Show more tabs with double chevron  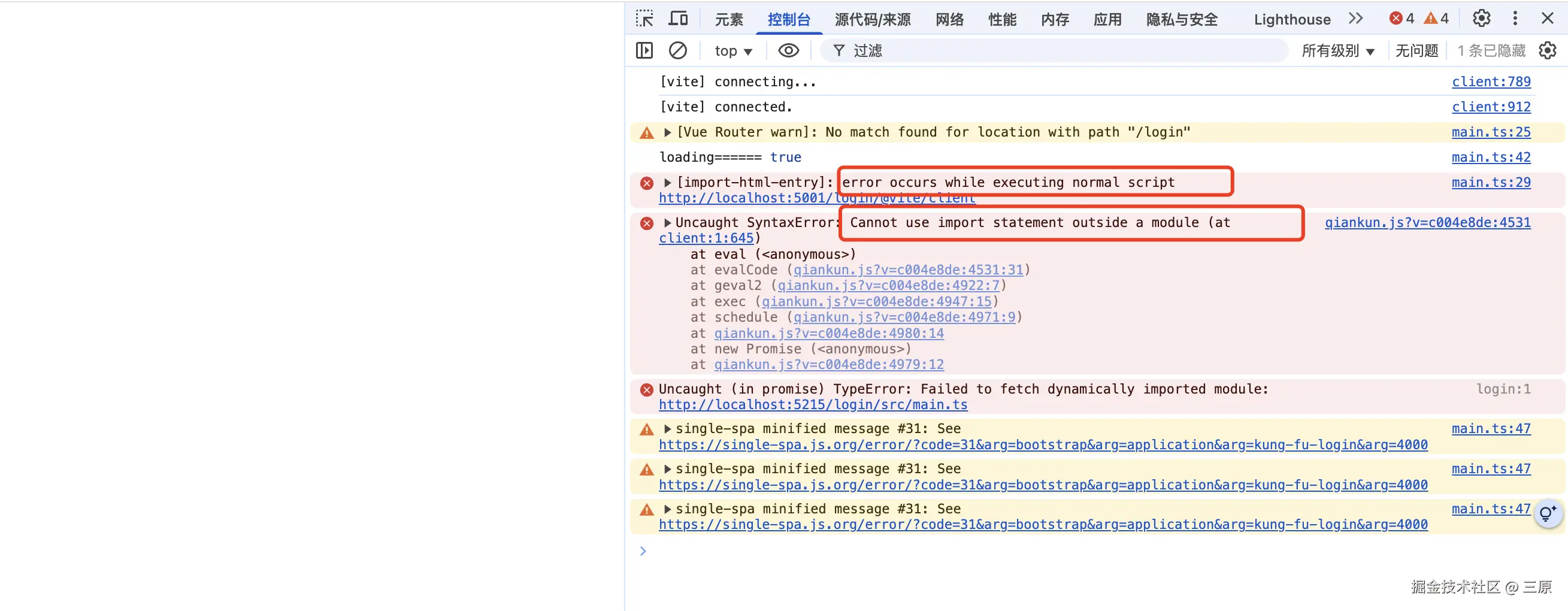[1355, 19]
